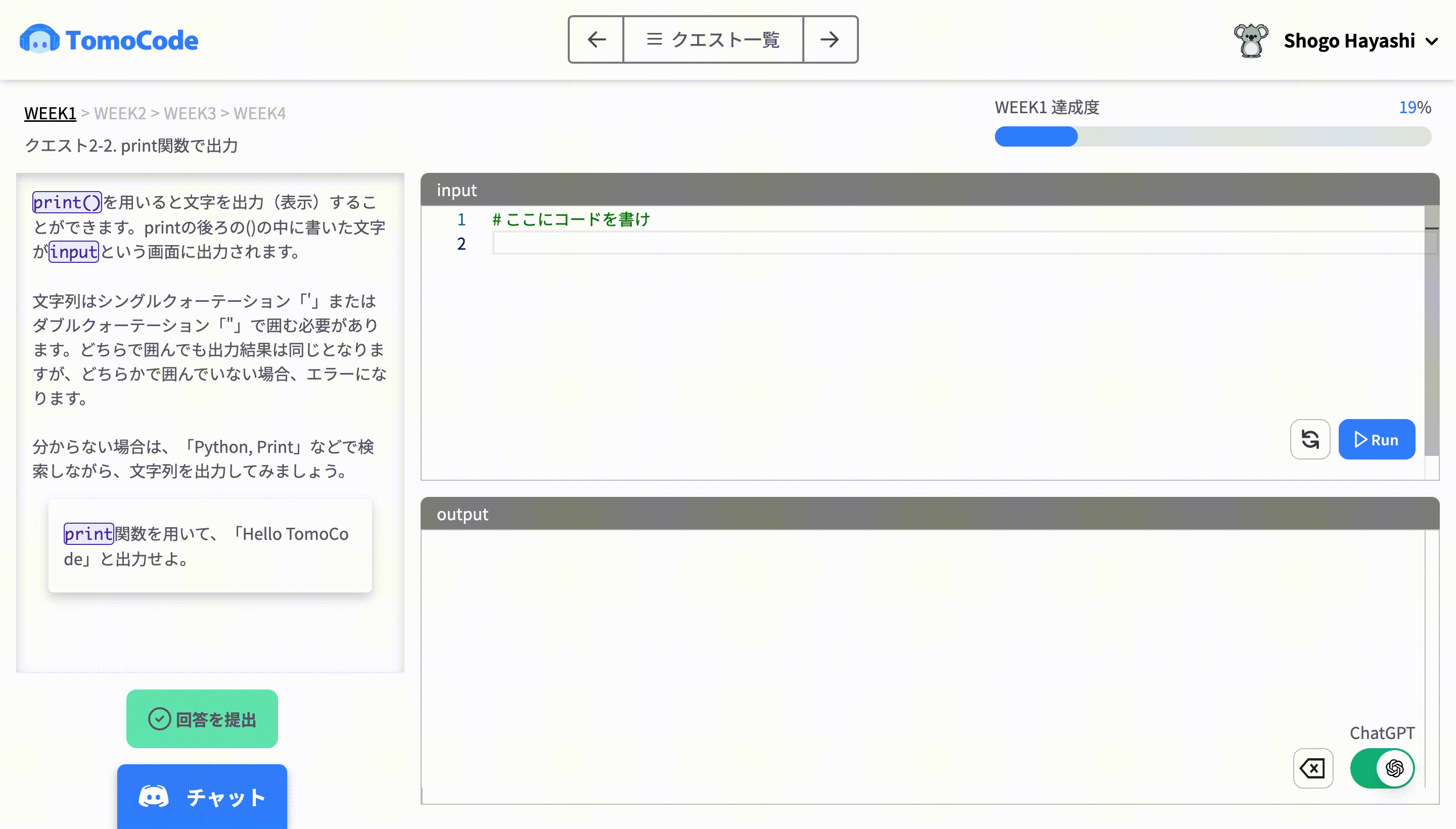This screenshot has height=829, width=1456.
Task: Select the WEEK1 breadcrumb link
Action: click(50, 113)
